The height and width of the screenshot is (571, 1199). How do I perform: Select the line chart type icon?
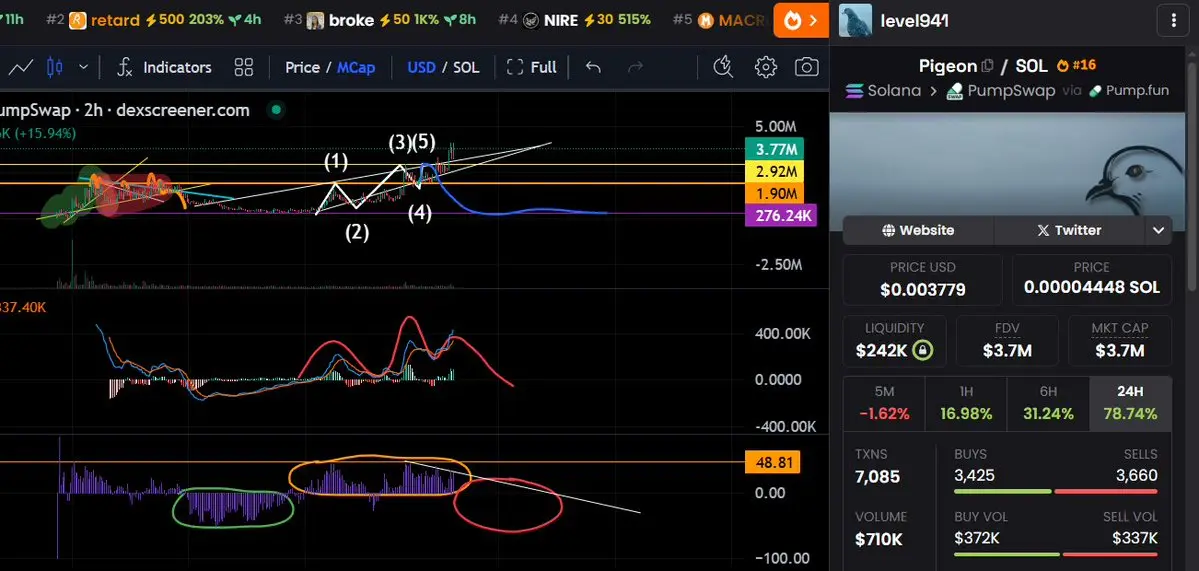(x=21, y=67)
